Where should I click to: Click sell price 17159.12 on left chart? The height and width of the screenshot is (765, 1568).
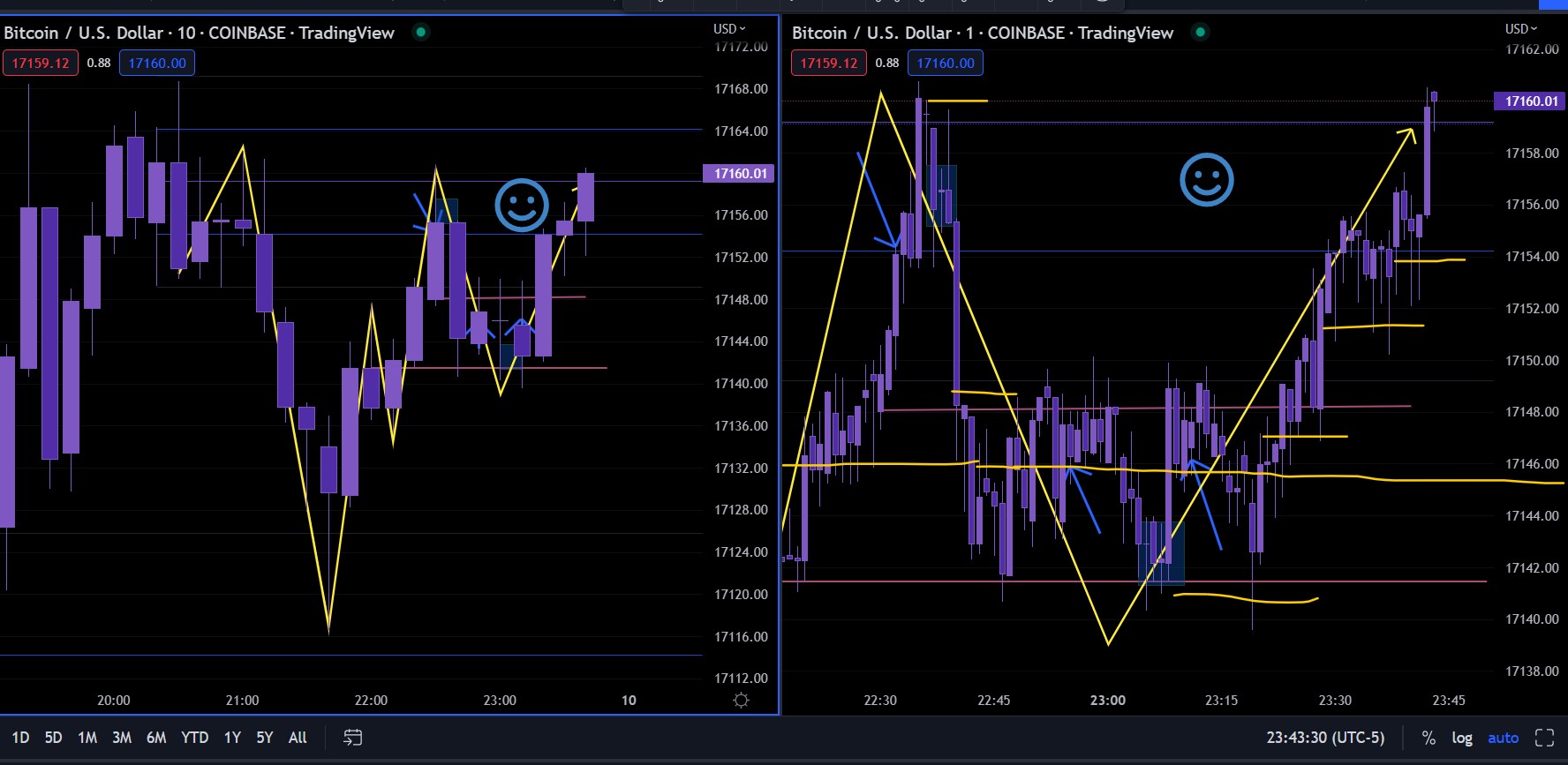click(41, 63)
